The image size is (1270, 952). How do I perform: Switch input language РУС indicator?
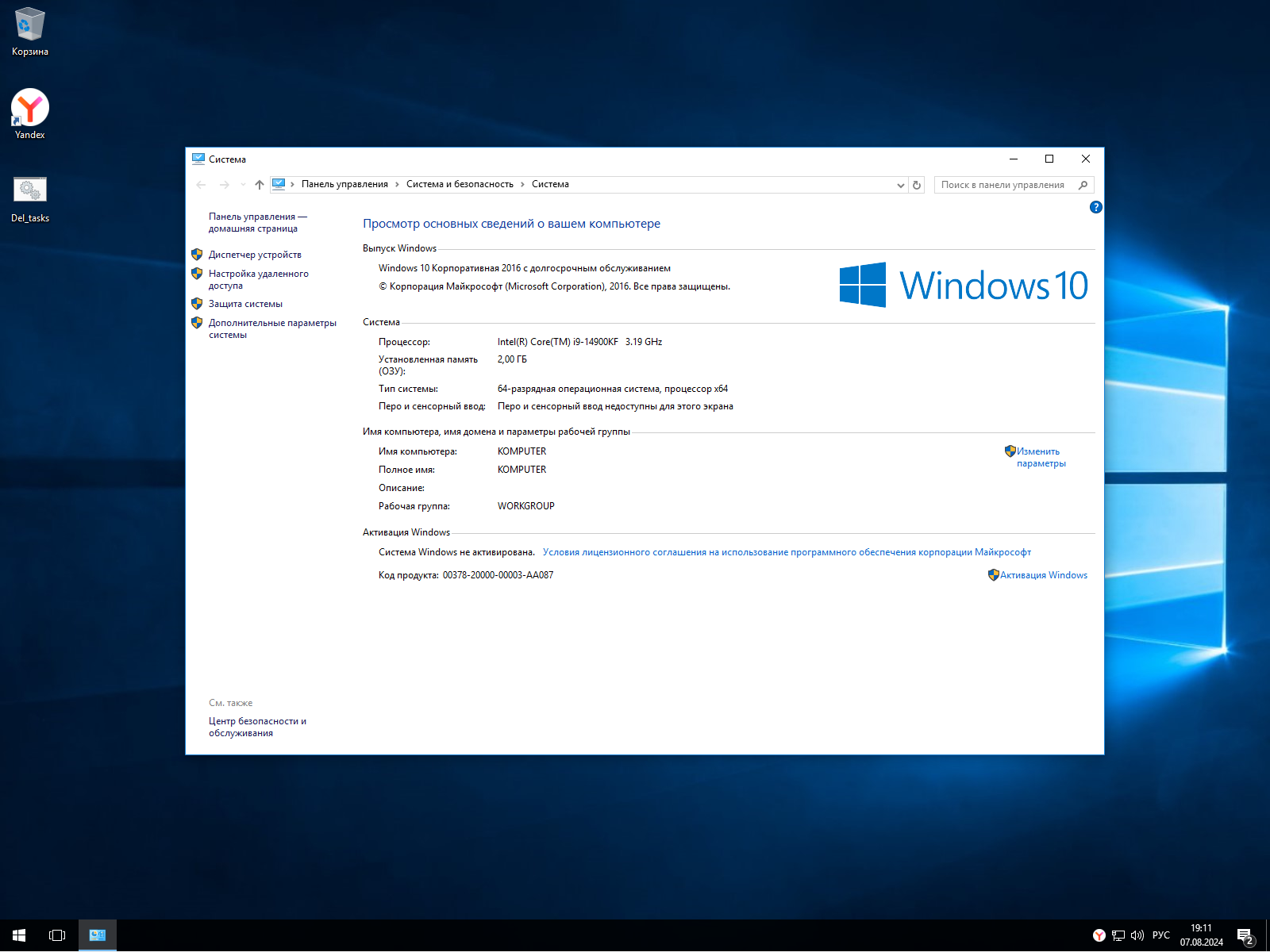tap(1161, 935)
